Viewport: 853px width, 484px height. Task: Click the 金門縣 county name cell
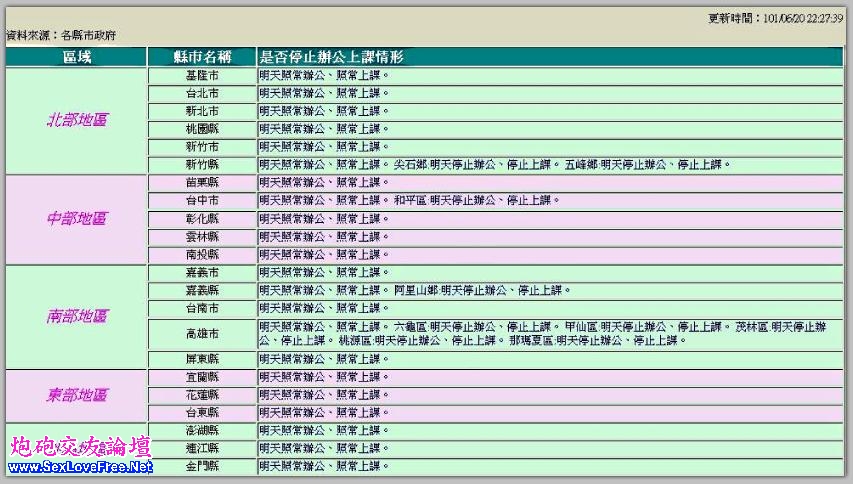click(x=202, y=466)
